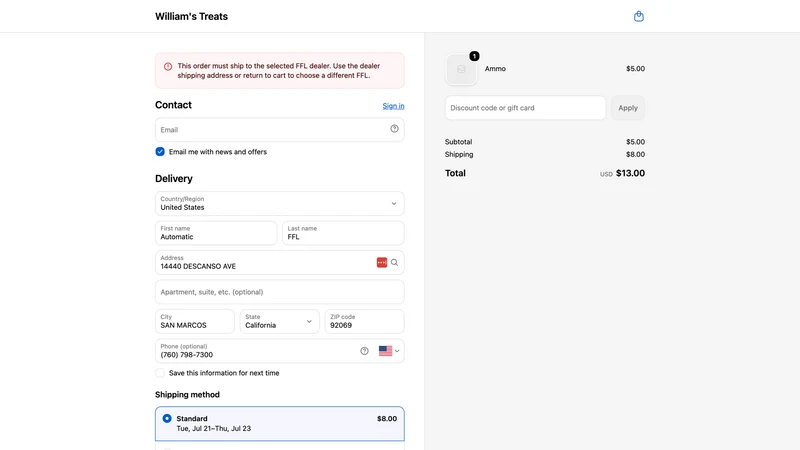Click the Sign in link

tap(393, 106)
